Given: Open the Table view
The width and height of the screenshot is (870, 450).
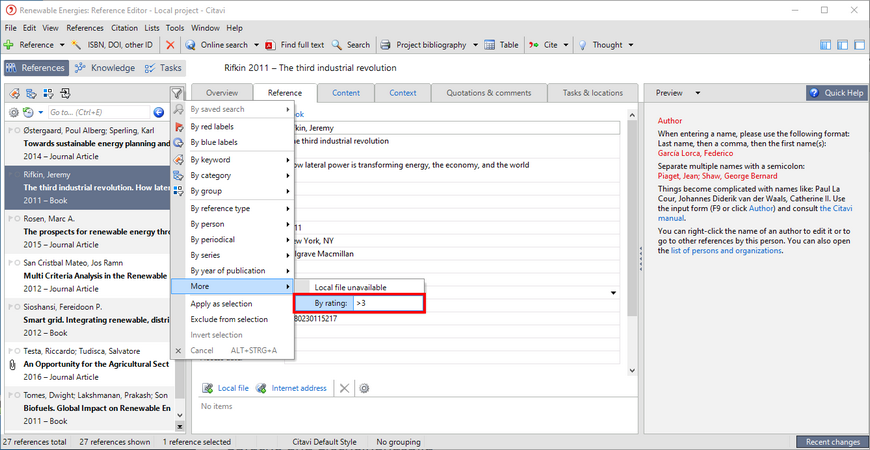Looking at the screenshot, I should pos(502,45).
